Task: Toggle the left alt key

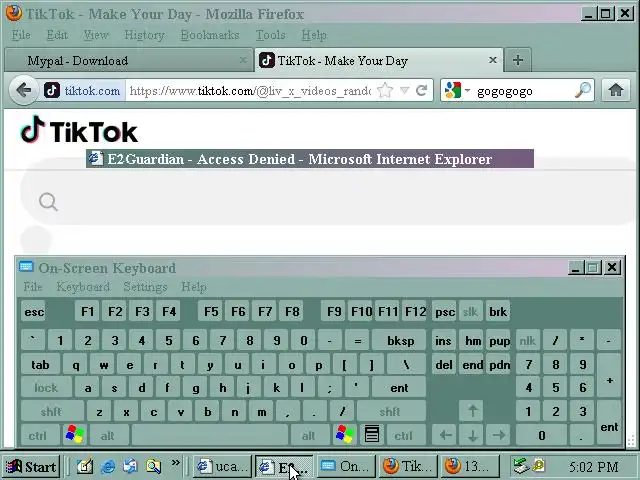Action: click(x=107, y=435)
